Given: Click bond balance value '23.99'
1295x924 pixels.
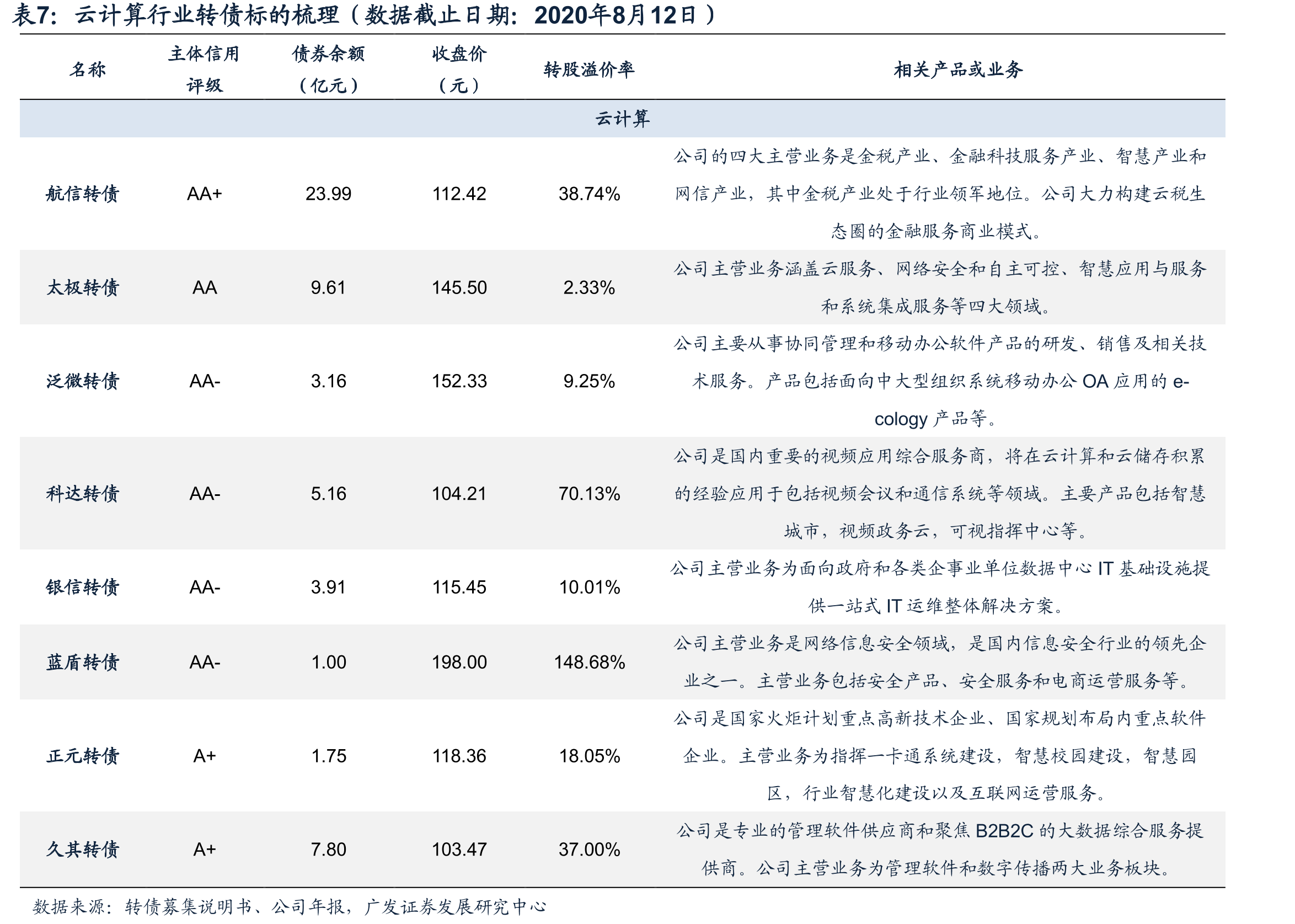Looking at the screenshot, I should (x=328, y=194).
